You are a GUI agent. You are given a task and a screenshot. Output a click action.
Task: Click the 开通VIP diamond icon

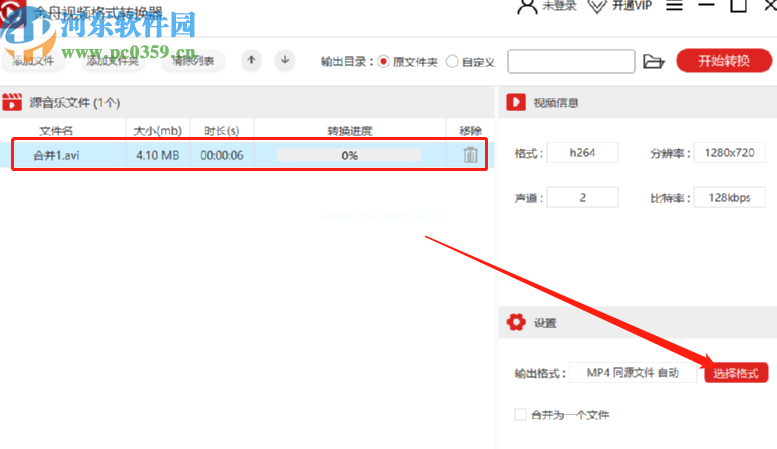pyautogui.click(x=597, y=6)
